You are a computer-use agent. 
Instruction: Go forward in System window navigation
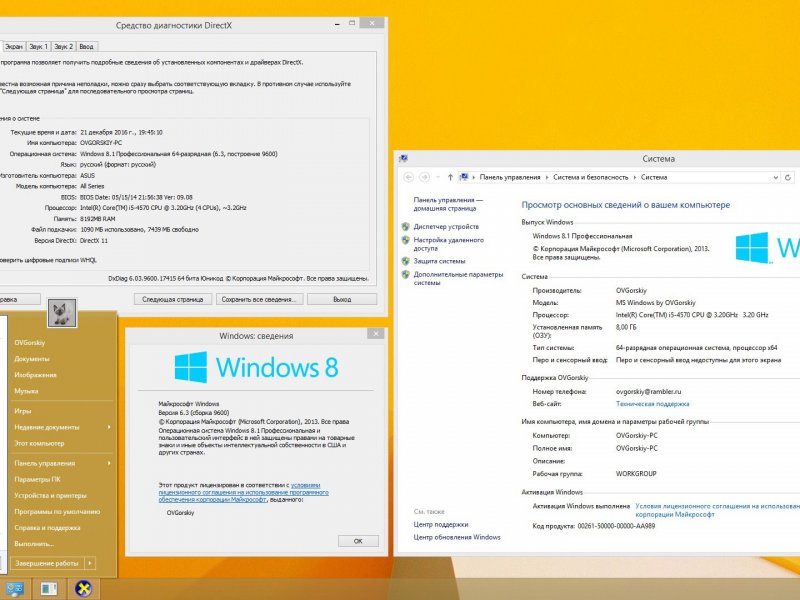click(424, 177)
